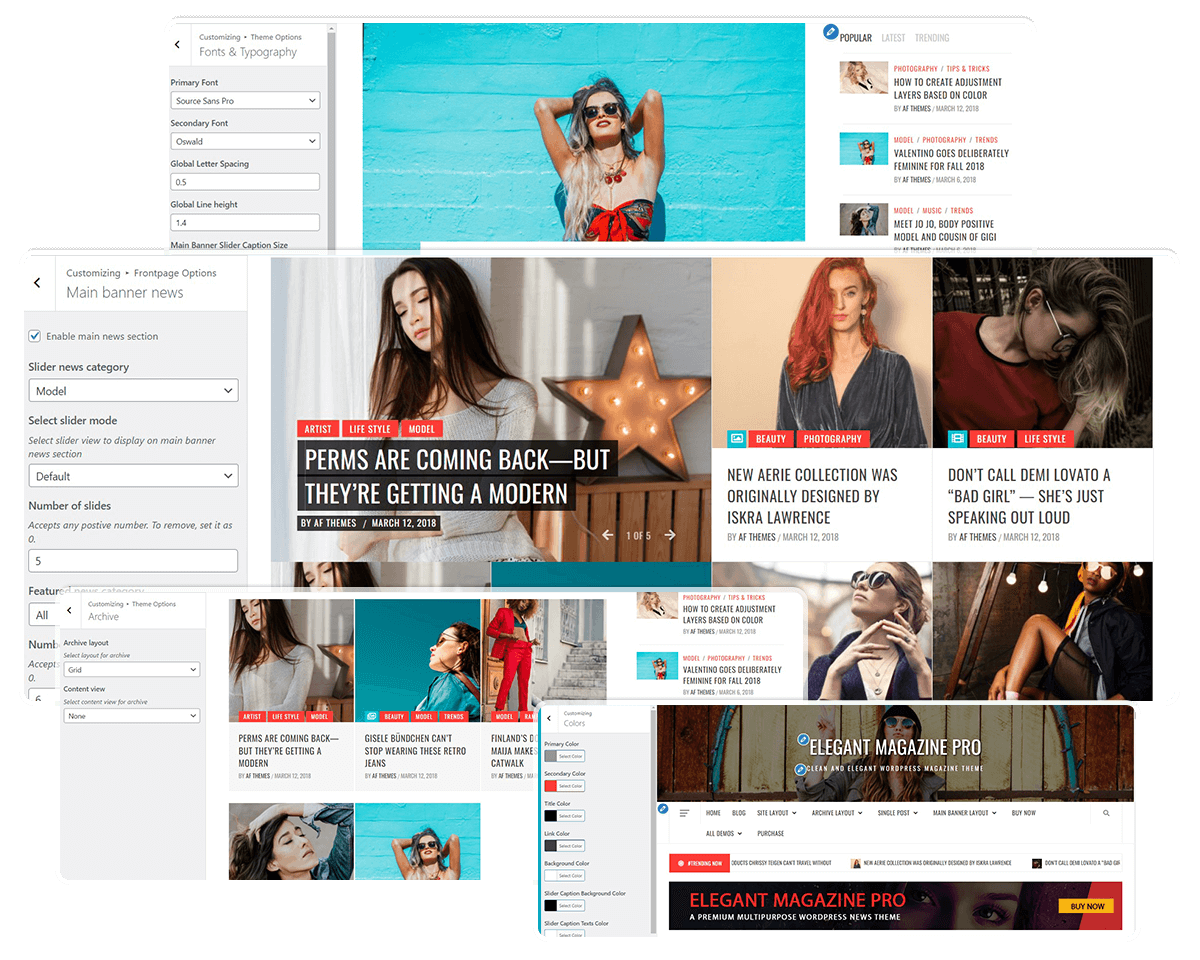The image size is (1200, 960).
Task: Expand Single Post menu item
Action: click(899, 813)
